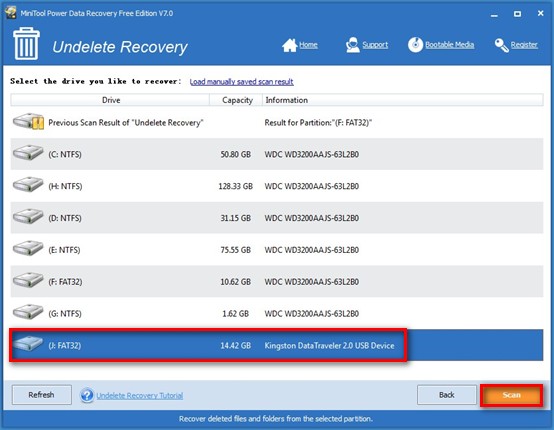Sort by the Information column header
Viewport: 554px width, 430px height.
click(403, 100)
